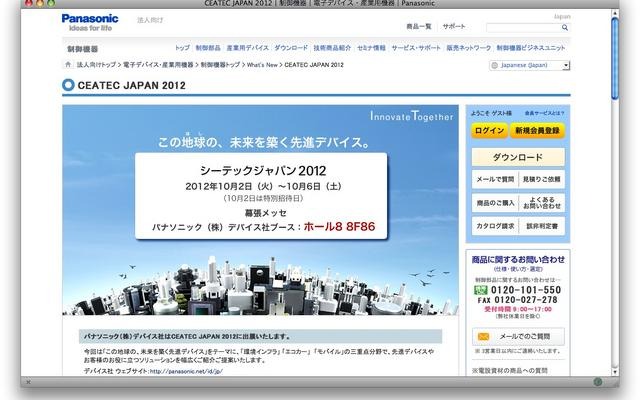640x400 pixels.
Task: Select サービス・サポート navigation item
Action: (416, 48)
